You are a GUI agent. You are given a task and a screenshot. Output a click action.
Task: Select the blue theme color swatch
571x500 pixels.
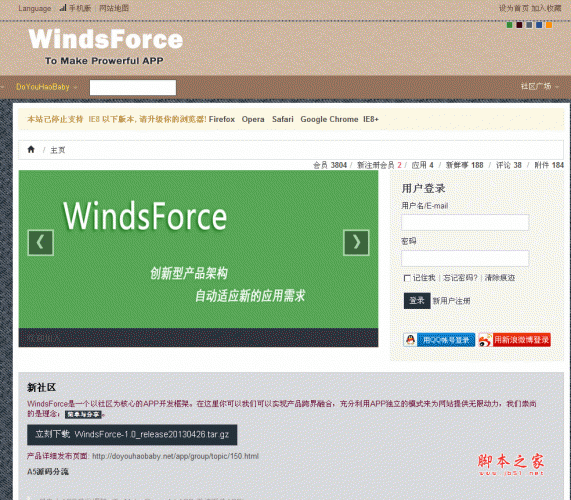coord(539,25)
